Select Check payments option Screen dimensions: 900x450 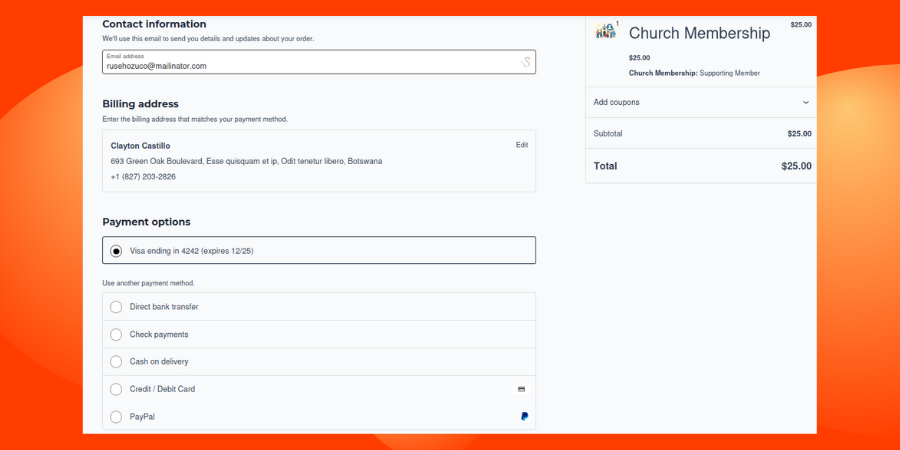(x=319, y=334)
